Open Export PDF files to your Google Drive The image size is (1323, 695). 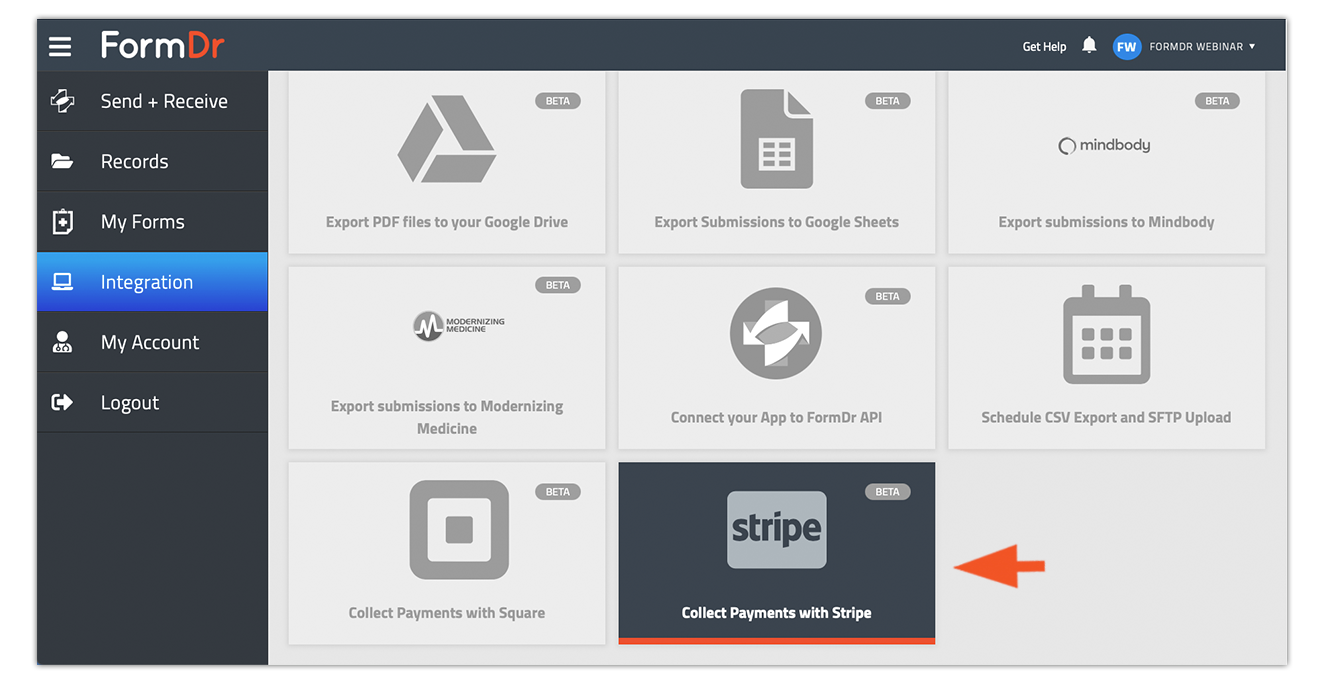447,162
